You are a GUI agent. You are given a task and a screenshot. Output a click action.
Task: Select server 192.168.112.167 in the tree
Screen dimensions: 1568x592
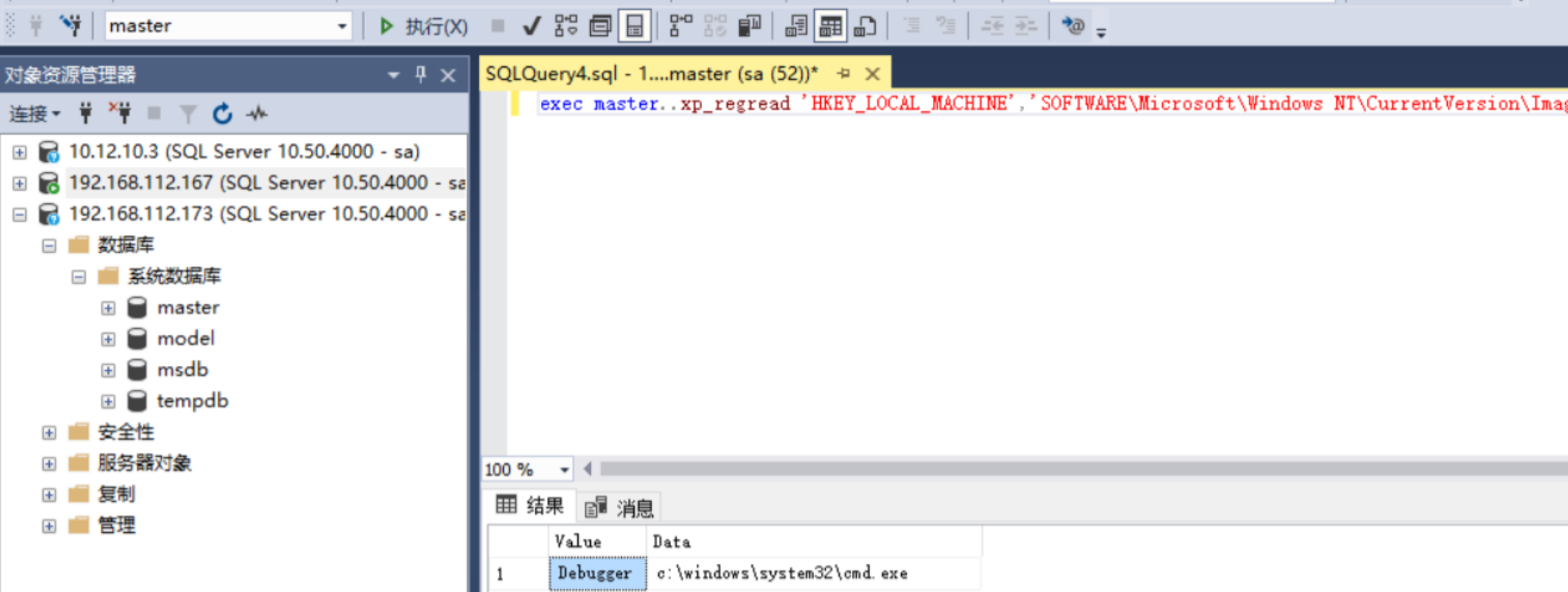[x=267, y=183]
